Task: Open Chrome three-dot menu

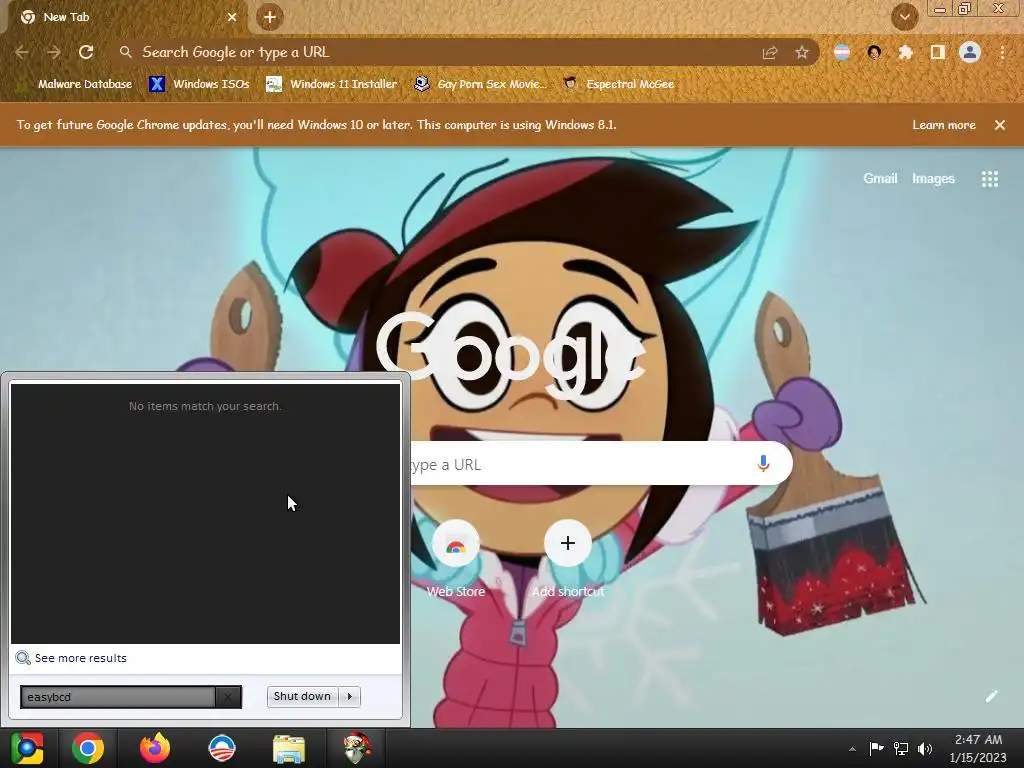Action: [1002, 52]
